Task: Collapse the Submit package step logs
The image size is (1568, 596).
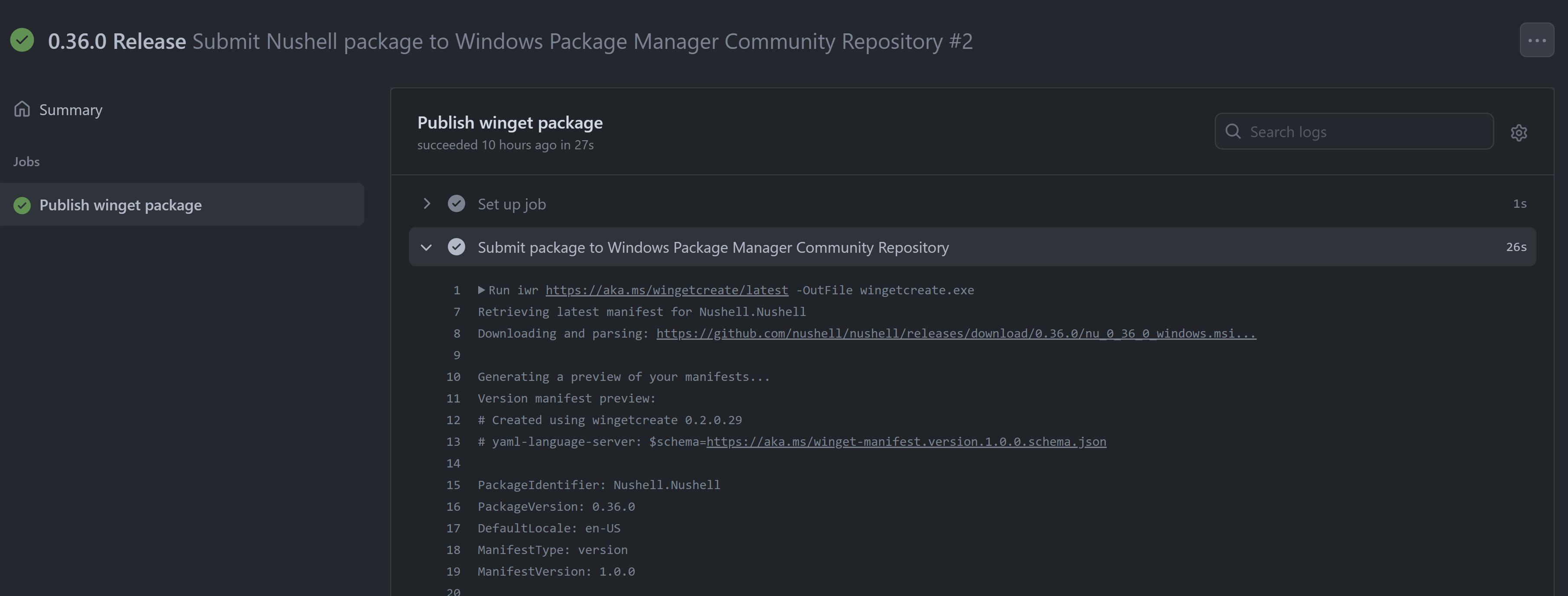Action: click(426, 247)
